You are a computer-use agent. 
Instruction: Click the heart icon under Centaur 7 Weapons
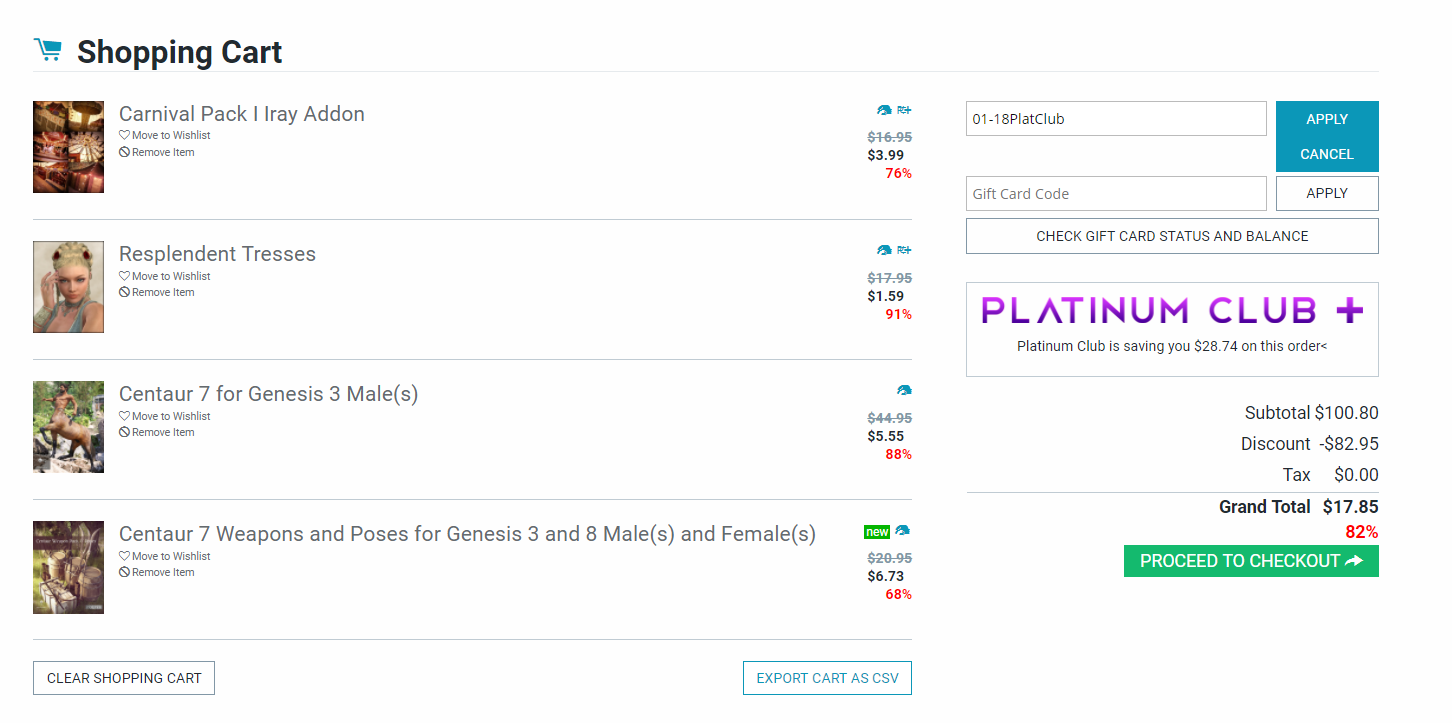(x=125, y=556)
